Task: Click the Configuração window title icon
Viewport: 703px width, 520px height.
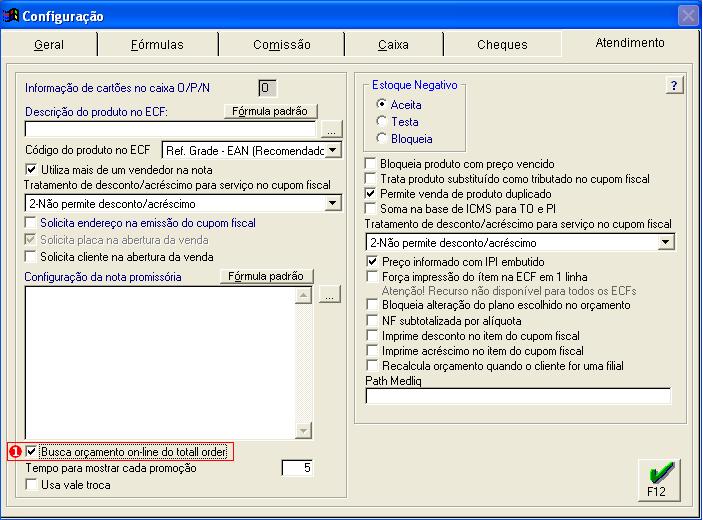Action: (x=11, y=15)
